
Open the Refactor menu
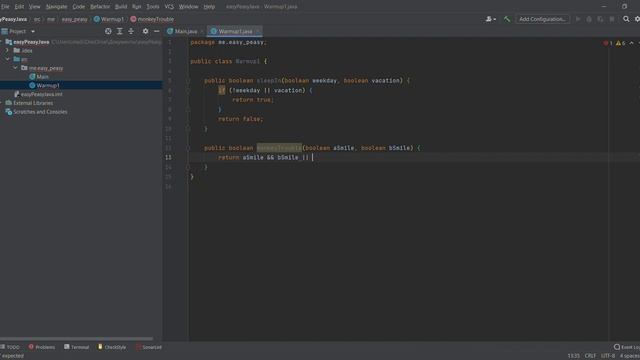100,7
